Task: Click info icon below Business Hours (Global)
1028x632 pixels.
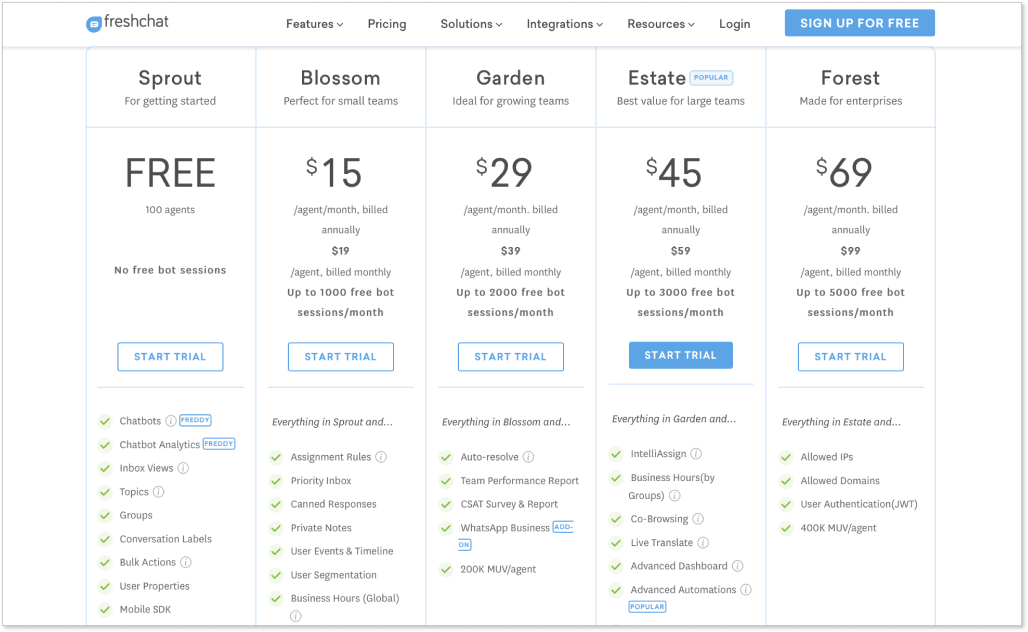Action: point(296,616)
